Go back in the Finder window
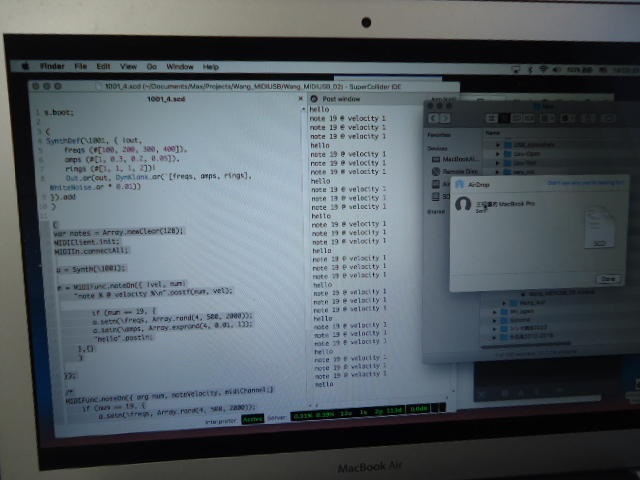 (433, 118)
